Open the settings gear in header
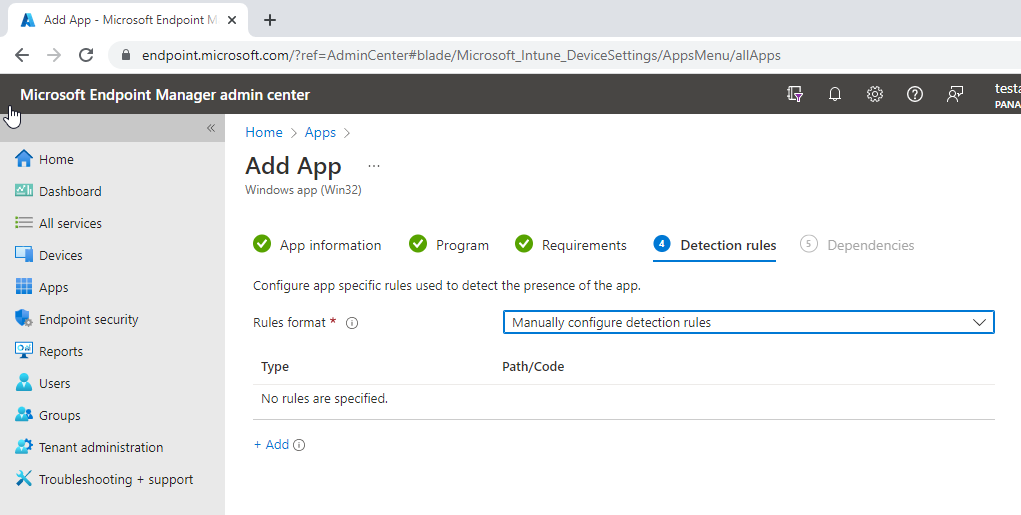 click(874, 94)
